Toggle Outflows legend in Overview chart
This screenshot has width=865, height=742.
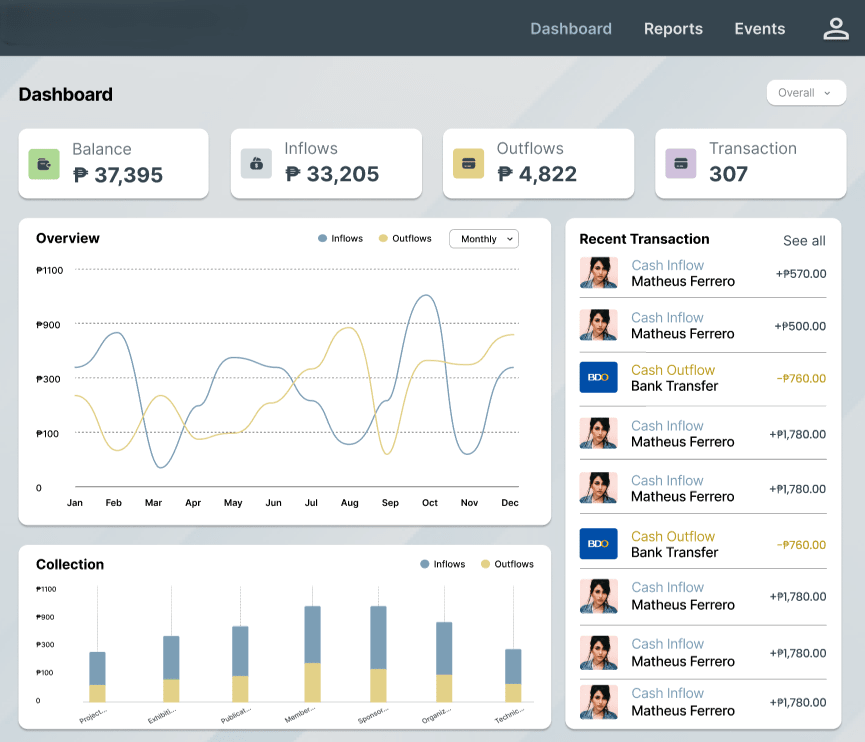click(404, 239)
